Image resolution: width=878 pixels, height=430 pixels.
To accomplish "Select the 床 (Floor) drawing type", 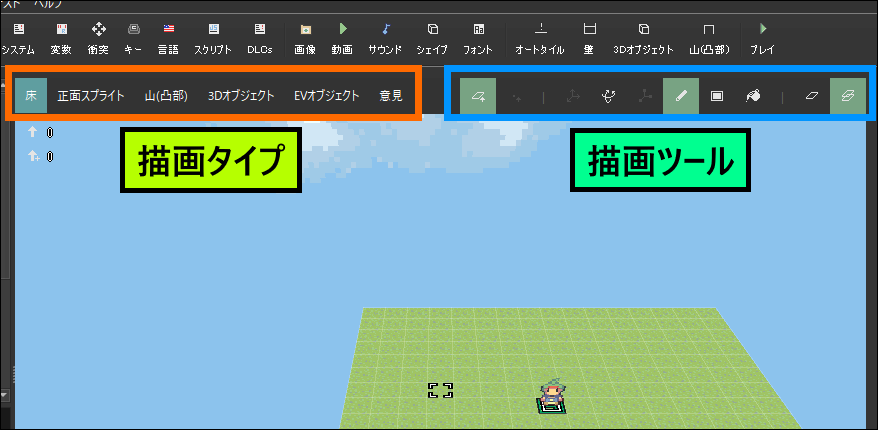I will tap(30, 96).
